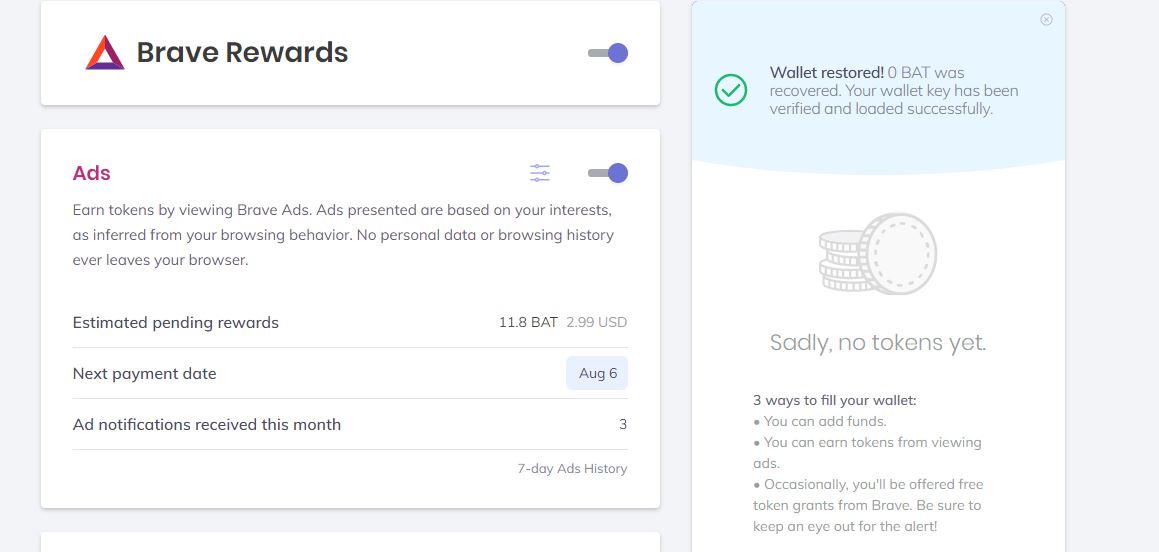Open the Ads settings sliders icon
The image size is (1159, 552).
pos(540,173)
